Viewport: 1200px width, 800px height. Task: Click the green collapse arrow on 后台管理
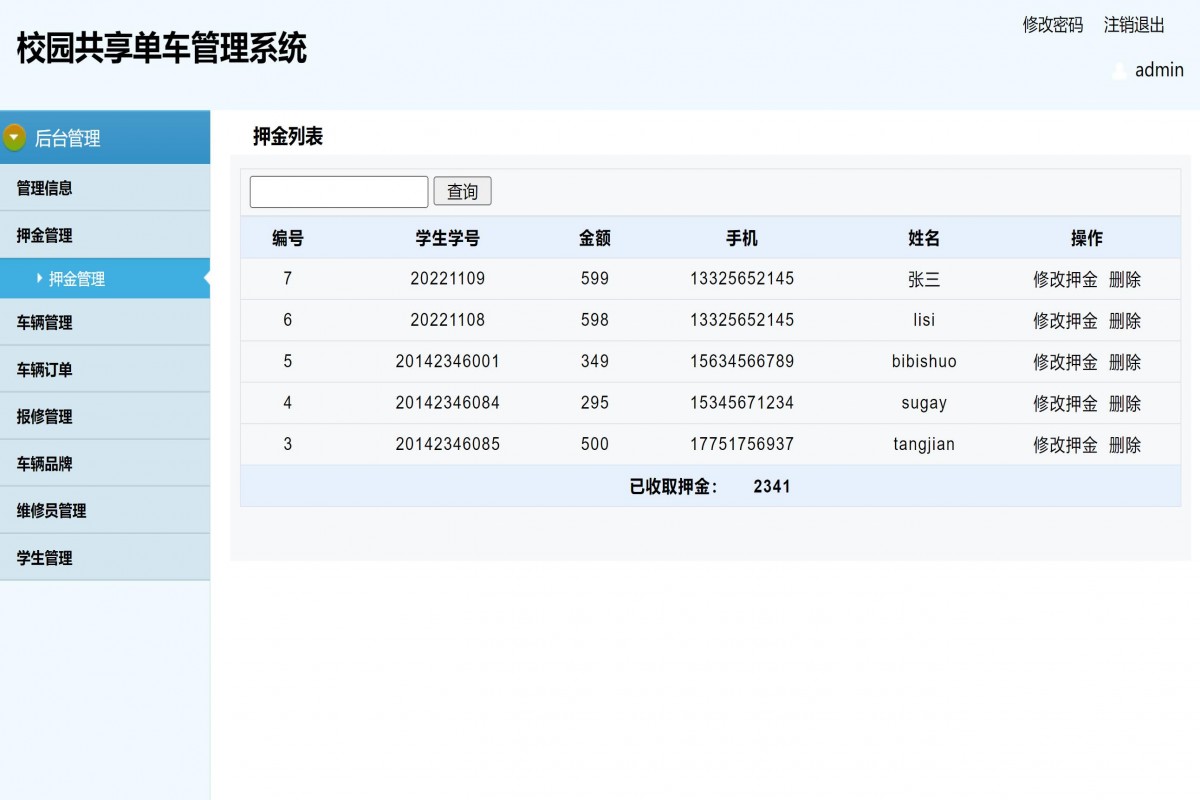click(14, 137)
